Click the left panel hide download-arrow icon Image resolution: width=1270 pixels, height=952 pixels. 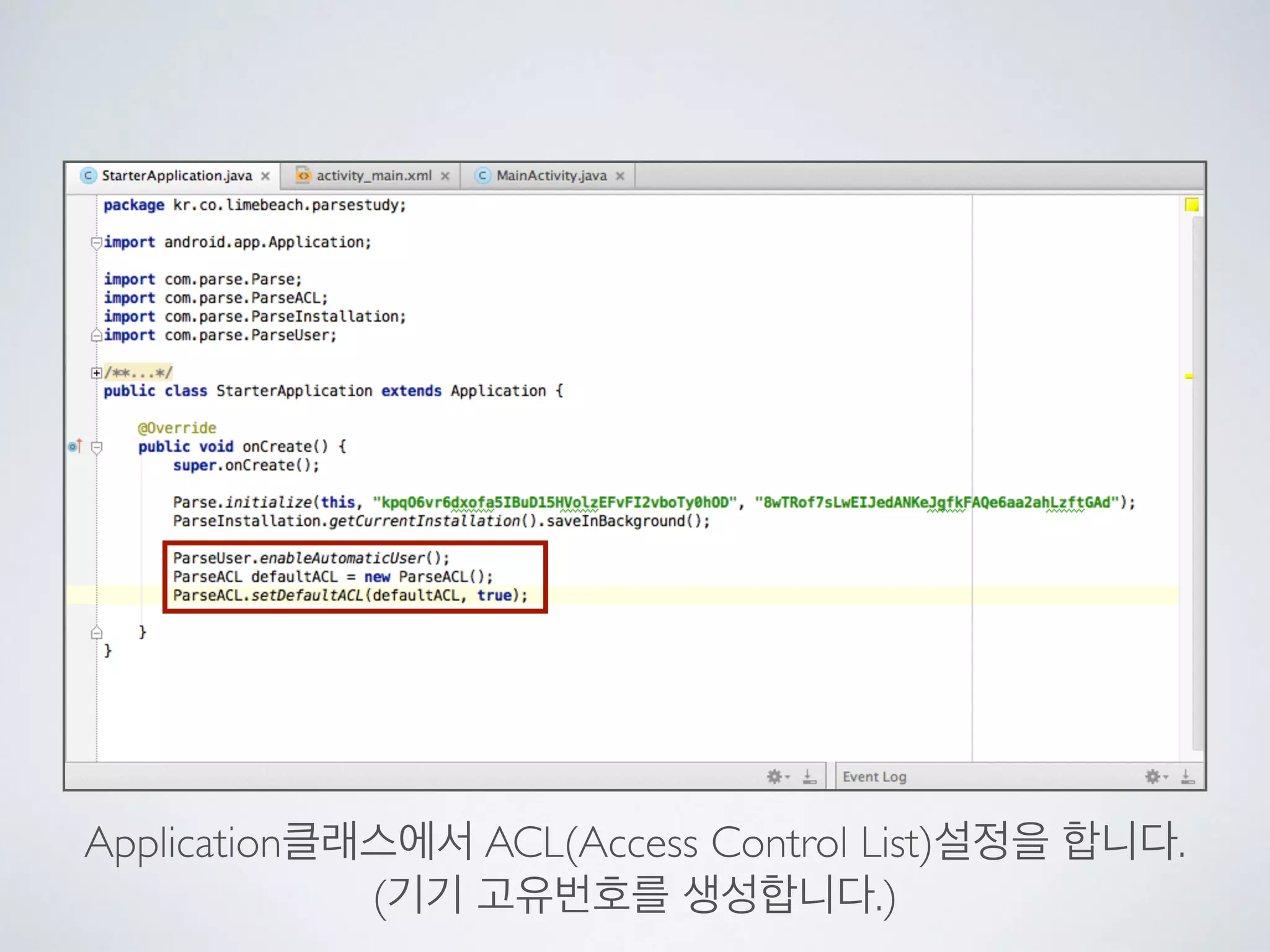pyautogui.click(x=809, y=776)
